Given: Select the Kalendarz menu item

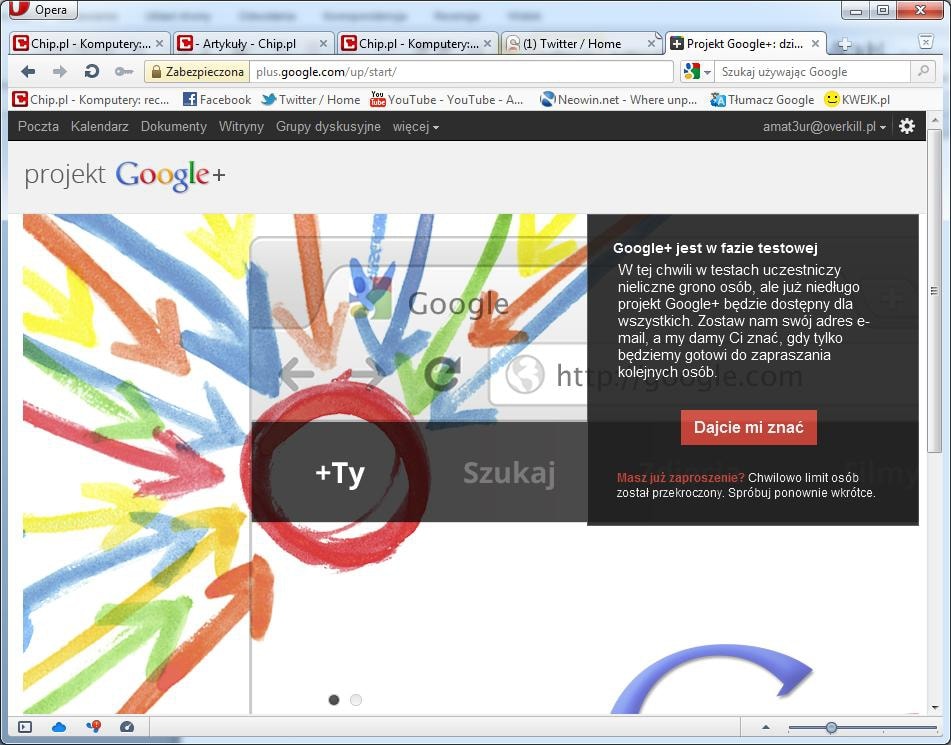Looking at the screenshot, I should click(x=99, y=126).
